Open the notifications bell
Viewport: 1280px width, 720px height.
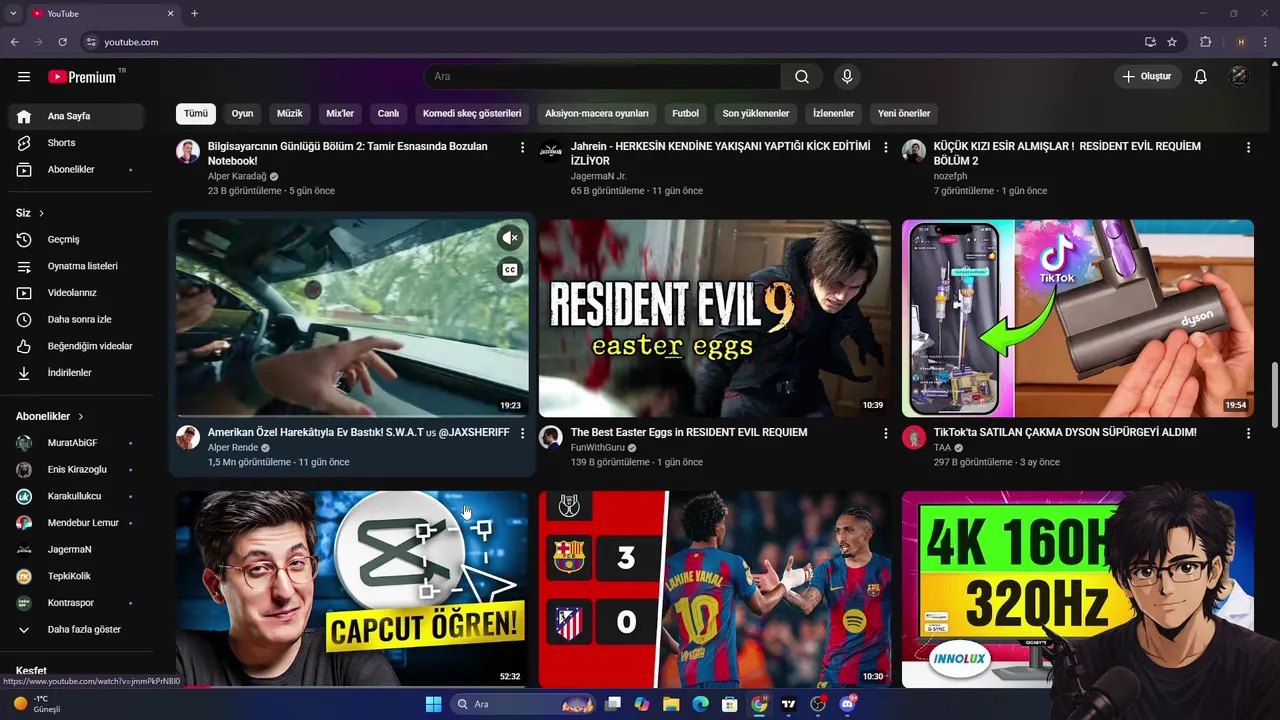pos(1201,77)
